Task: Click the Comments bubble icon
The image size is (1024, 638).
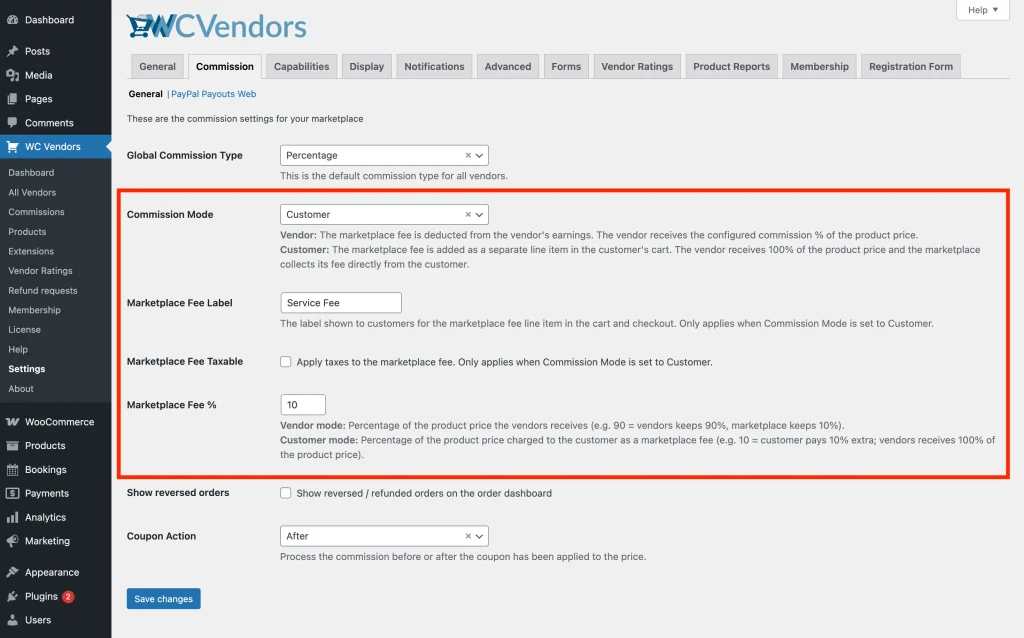Action: [x=12, y=123]
